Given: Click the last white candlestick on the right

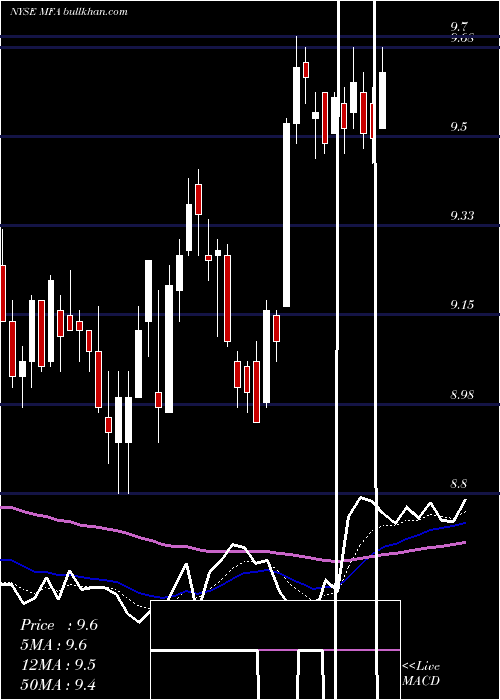Looking at the screenshot, I should pyautogui.click(x=383, y=100).
